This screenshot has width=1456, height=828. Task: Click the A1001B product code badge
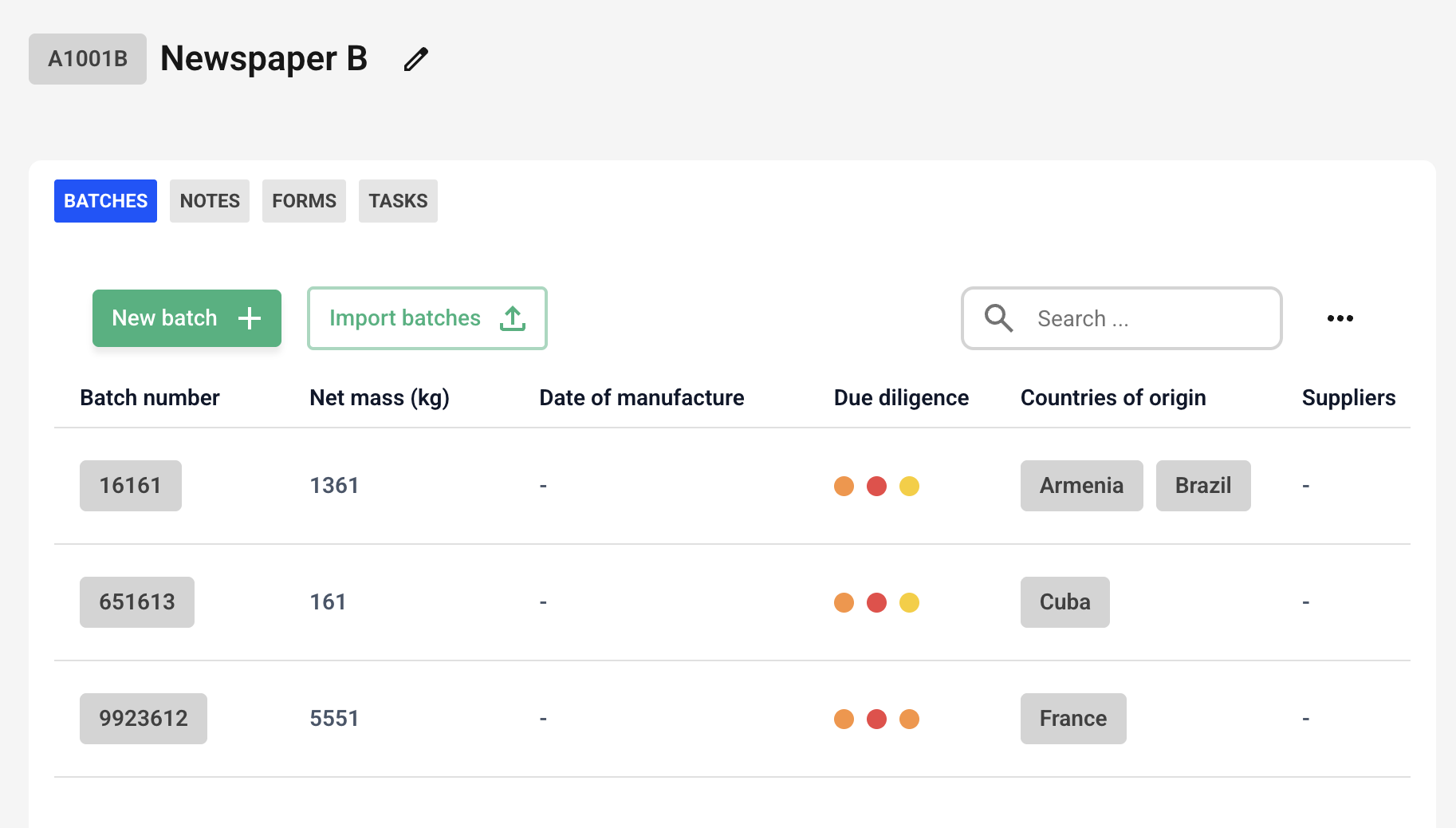point(88,59)
